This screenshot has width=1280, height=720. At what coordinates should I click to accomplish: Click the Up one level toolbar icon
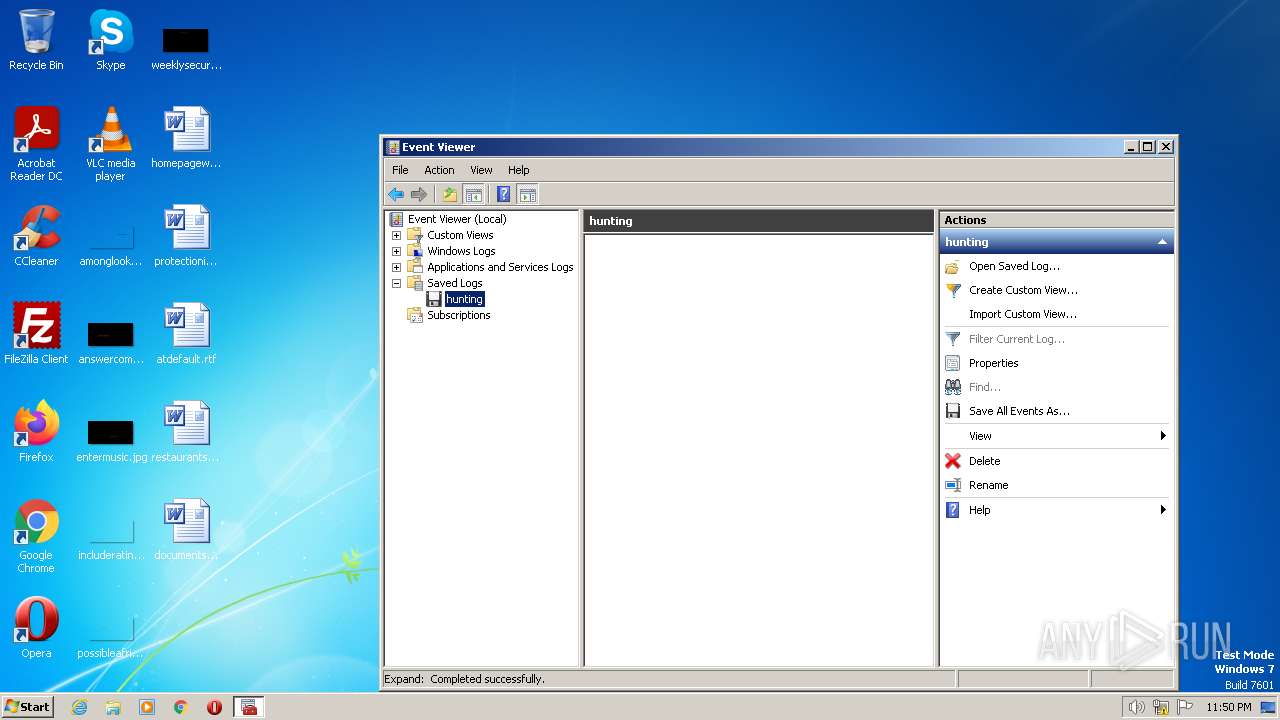coord(450,194)
